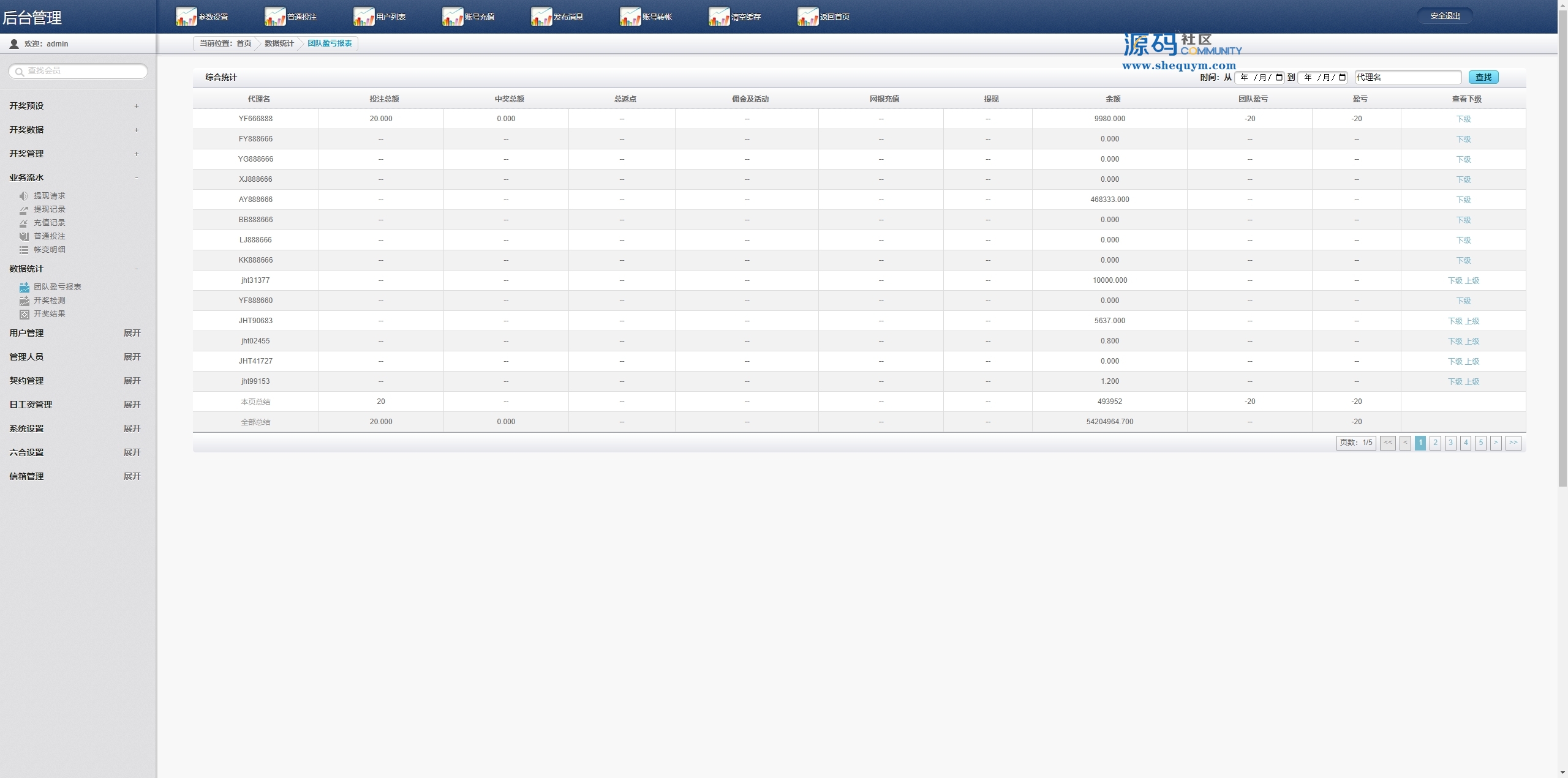This screenshot has height=778, width=1568.
Task: Focus the 代理名 search input field
Action: [1407, 77]
